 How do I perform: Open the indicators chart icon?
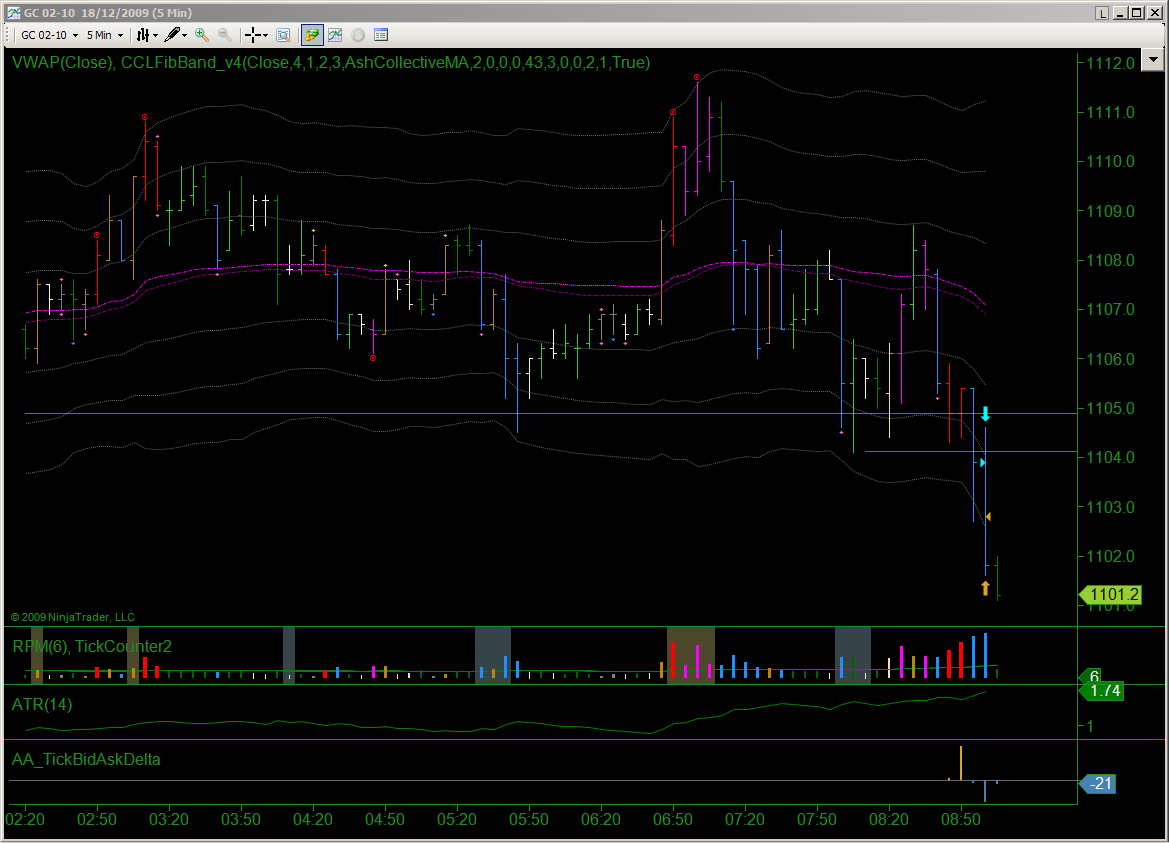[x=335, y=35]
